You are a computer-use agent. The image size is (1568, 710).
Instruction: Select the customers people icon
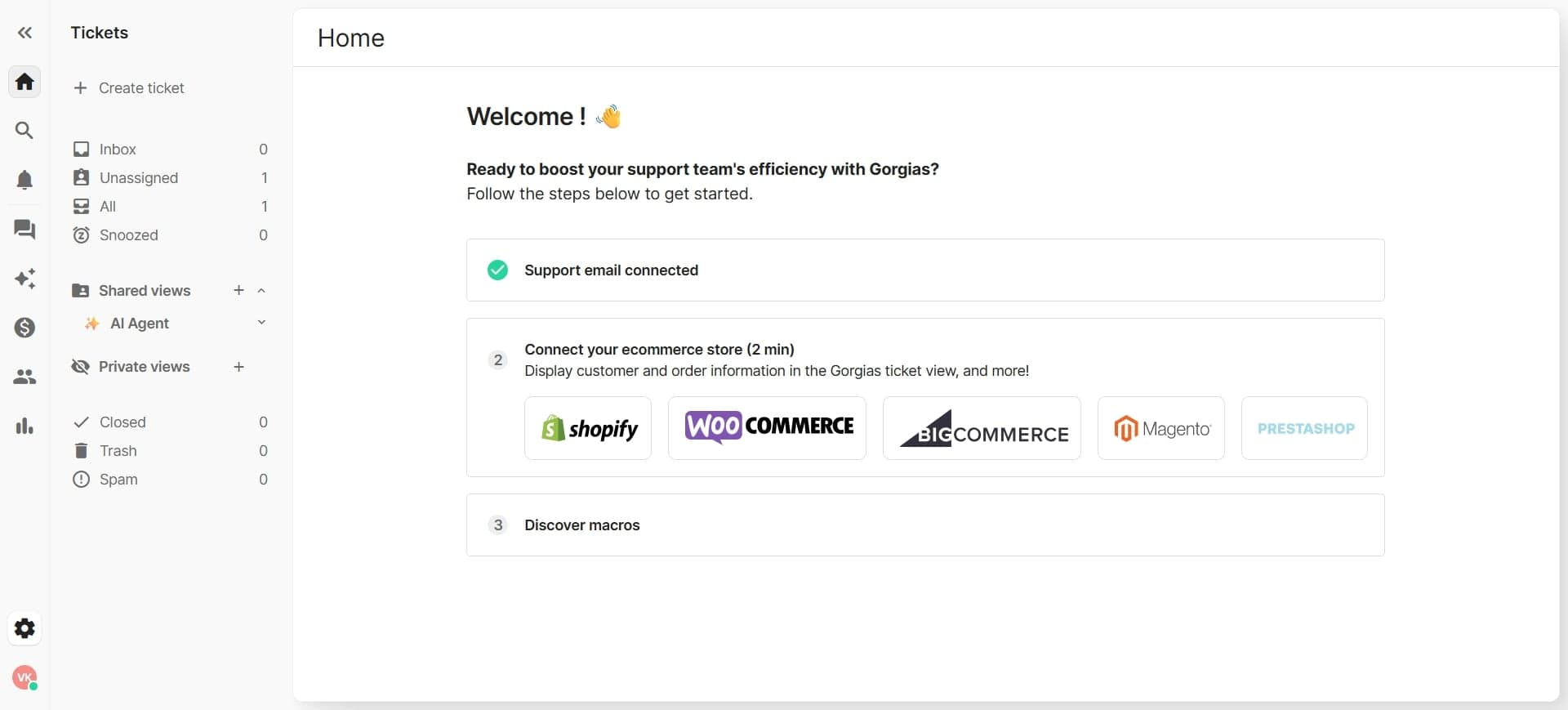click(24, 377)
